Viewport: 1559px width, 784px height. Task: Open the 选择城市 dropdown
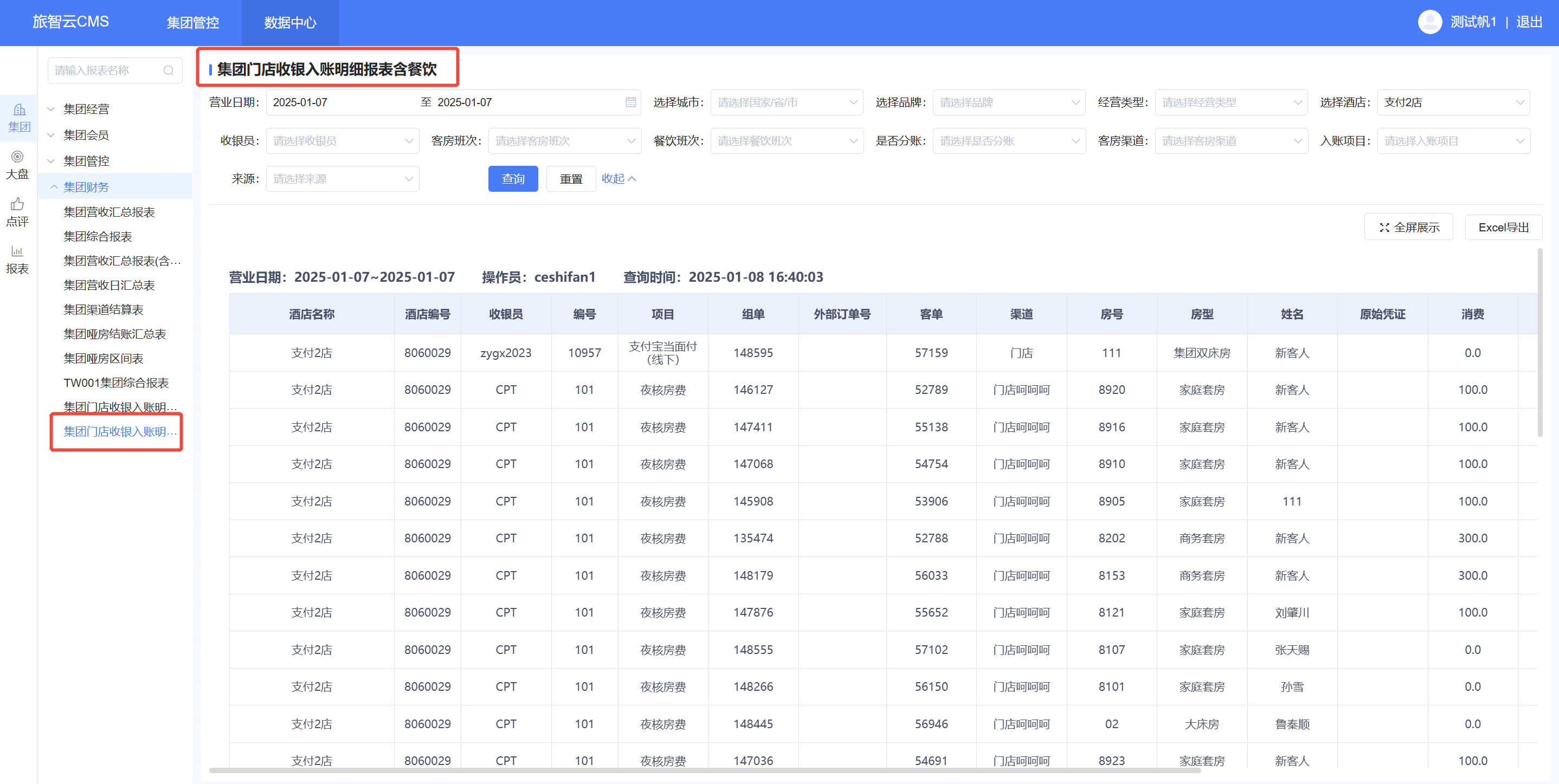[787, 102]
